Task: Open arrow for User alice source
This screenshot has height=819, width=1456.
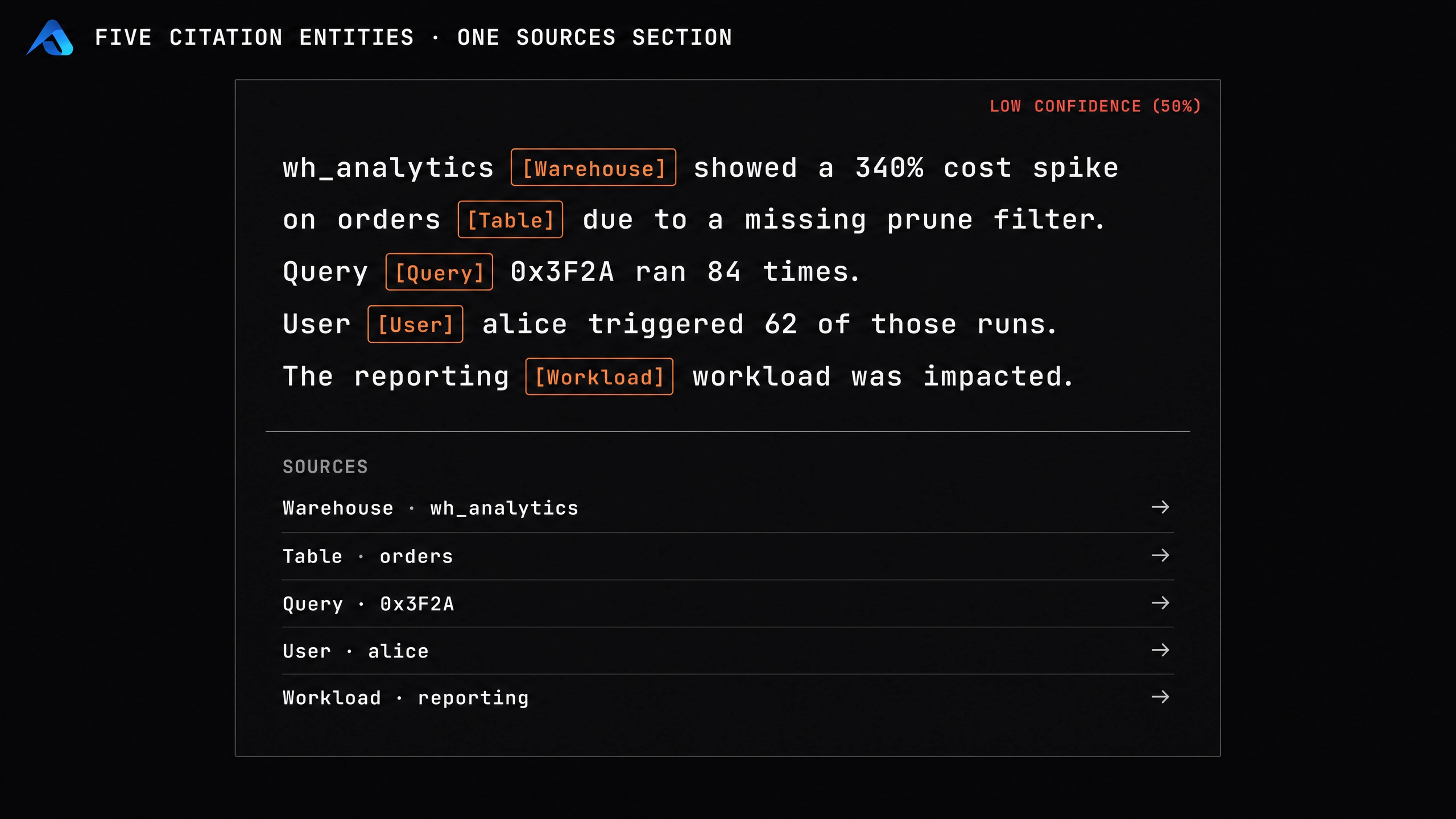Action: coord(1160,650)
